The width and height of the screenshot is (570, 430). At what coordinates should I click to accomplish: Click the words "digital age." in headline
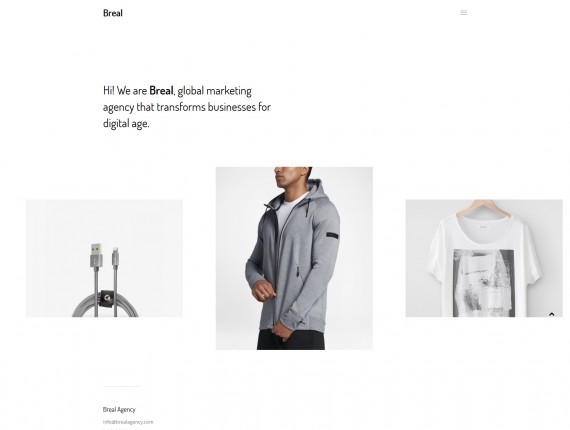(x=126, y=123)
